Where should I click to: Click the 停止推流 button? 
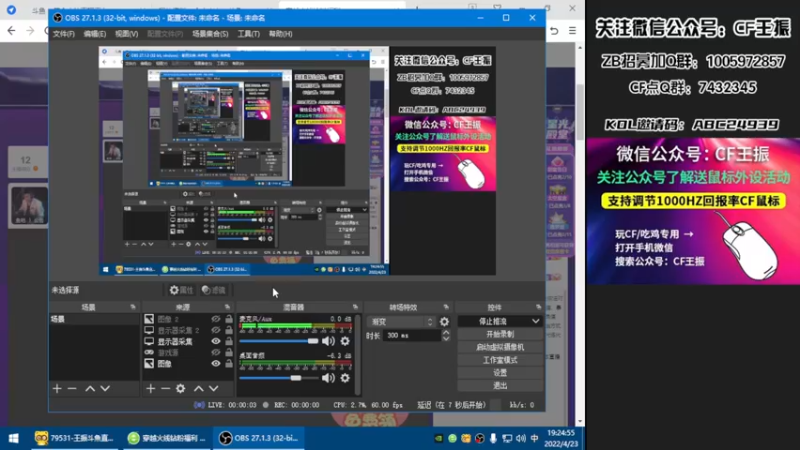[x=493, y=321]
